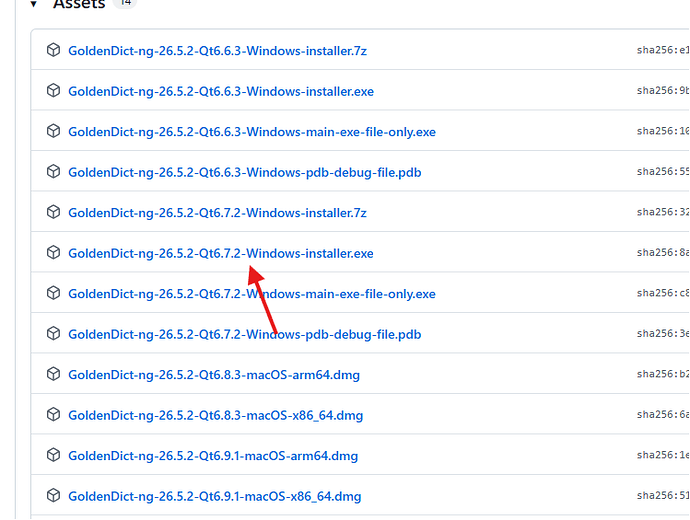Image resolution: width=690 pixels, height=520 pixels.
Task: Click package icon beside Qt6.6.3 pdb-debug-file
Action: click(x=53, y=172)
